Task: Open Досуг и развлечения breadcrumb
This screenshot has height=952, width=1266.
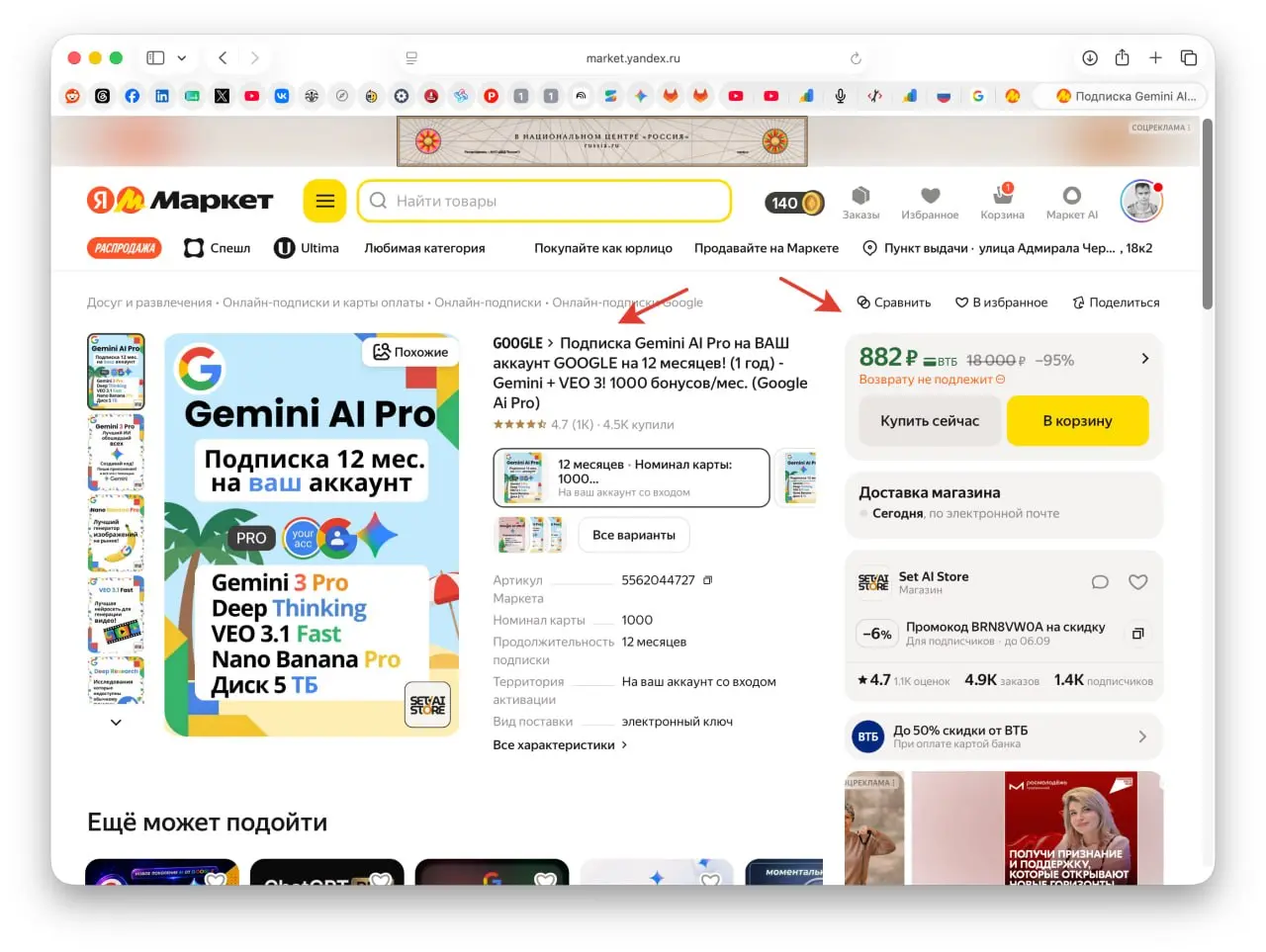Action: click(149, 303)
